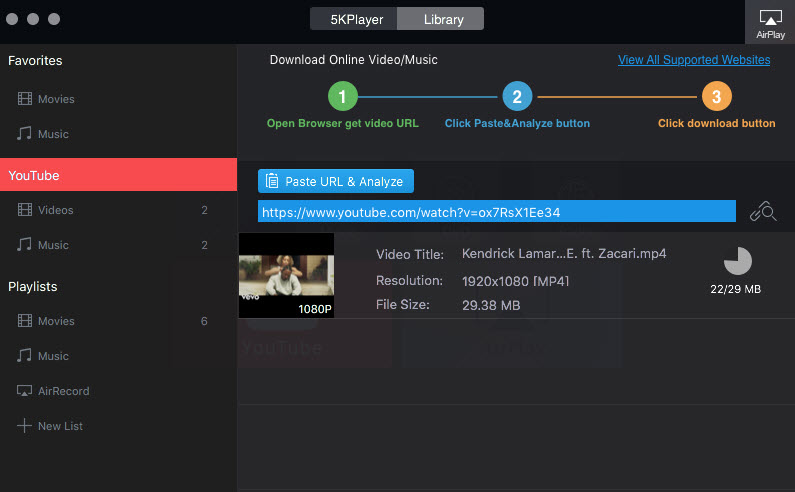Click the file size value '29.38 MB'
Screen dimensions: 795x492
[491, 305]
